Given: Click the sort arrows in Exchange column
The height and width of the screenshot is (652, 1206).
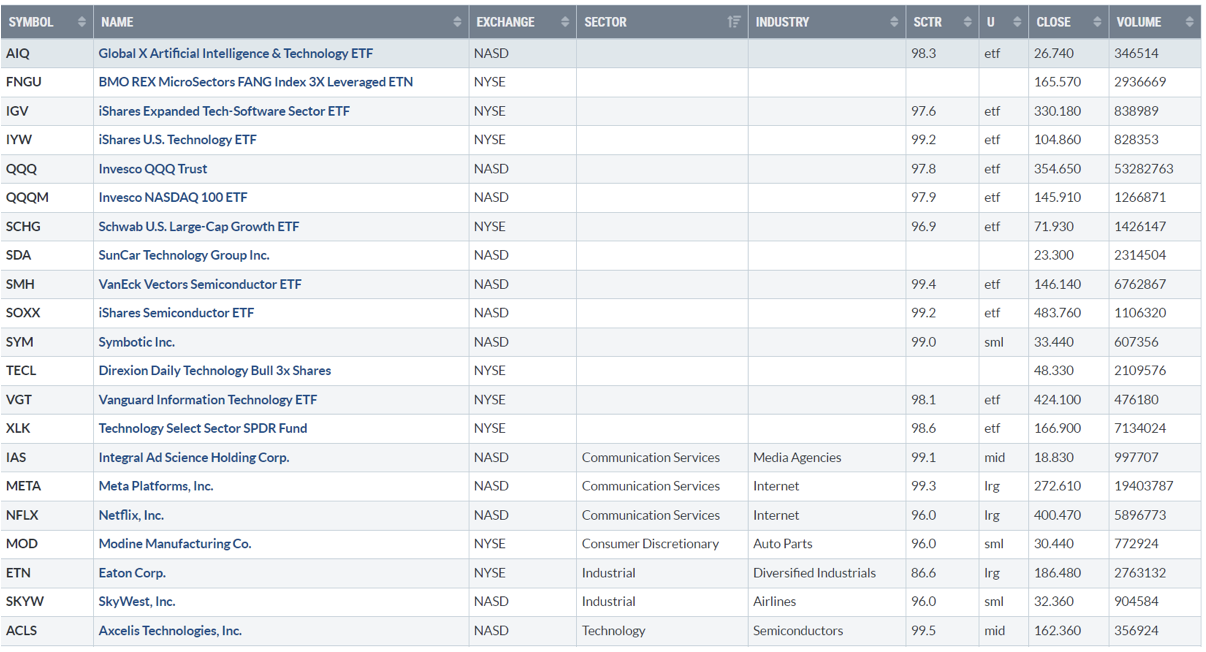Looking at the screenshot, I should pos(564,22).
